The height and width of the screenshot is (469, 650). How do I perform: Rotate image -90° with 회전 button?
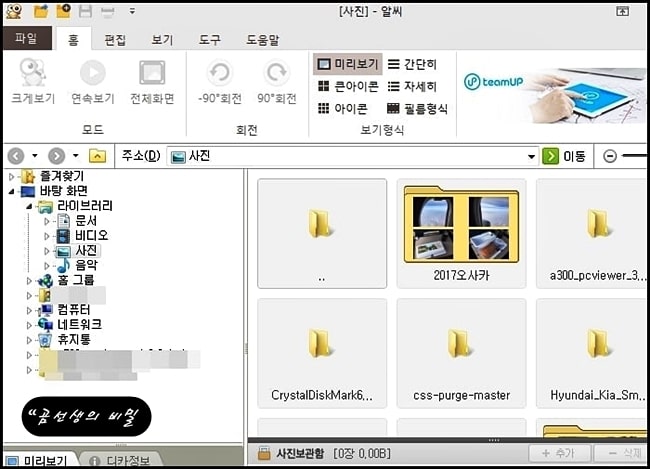[220, 81]
